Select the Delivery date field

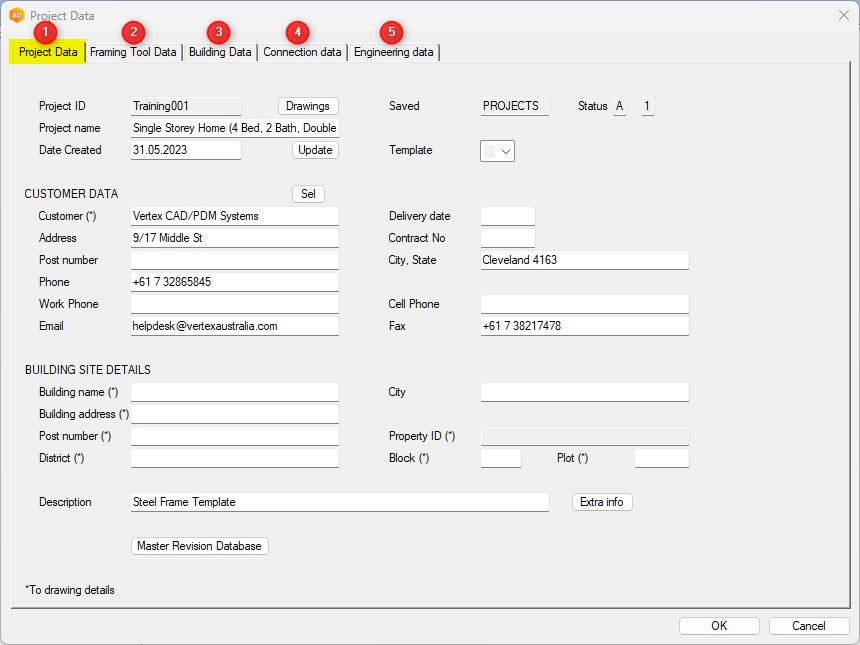point(507,216)
